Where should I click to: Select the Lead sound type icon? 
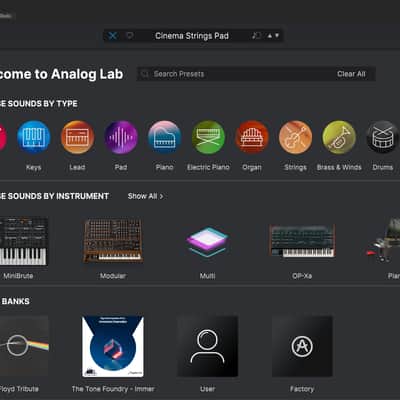[x=77, y=137]
